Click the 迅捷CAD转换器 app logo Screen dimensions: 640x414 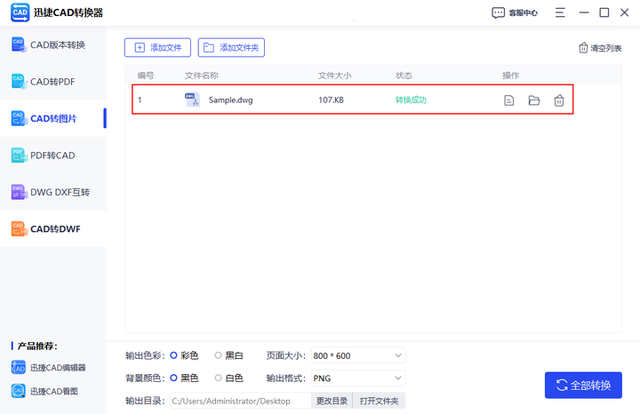(20, 13)
